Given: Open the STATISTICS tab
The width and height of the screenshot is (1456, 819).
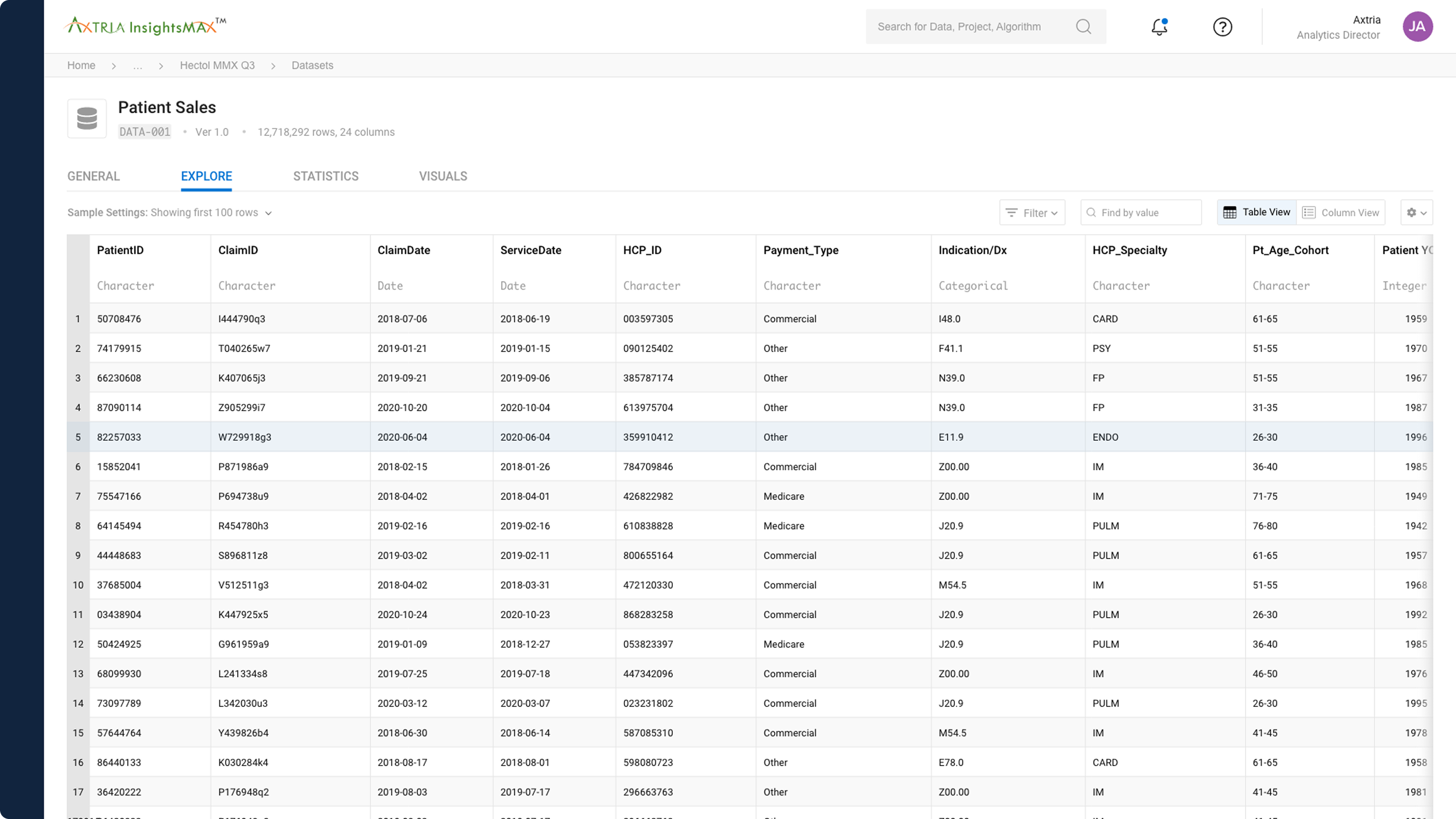Looking at the screenshot, I should tap(326, 176).
